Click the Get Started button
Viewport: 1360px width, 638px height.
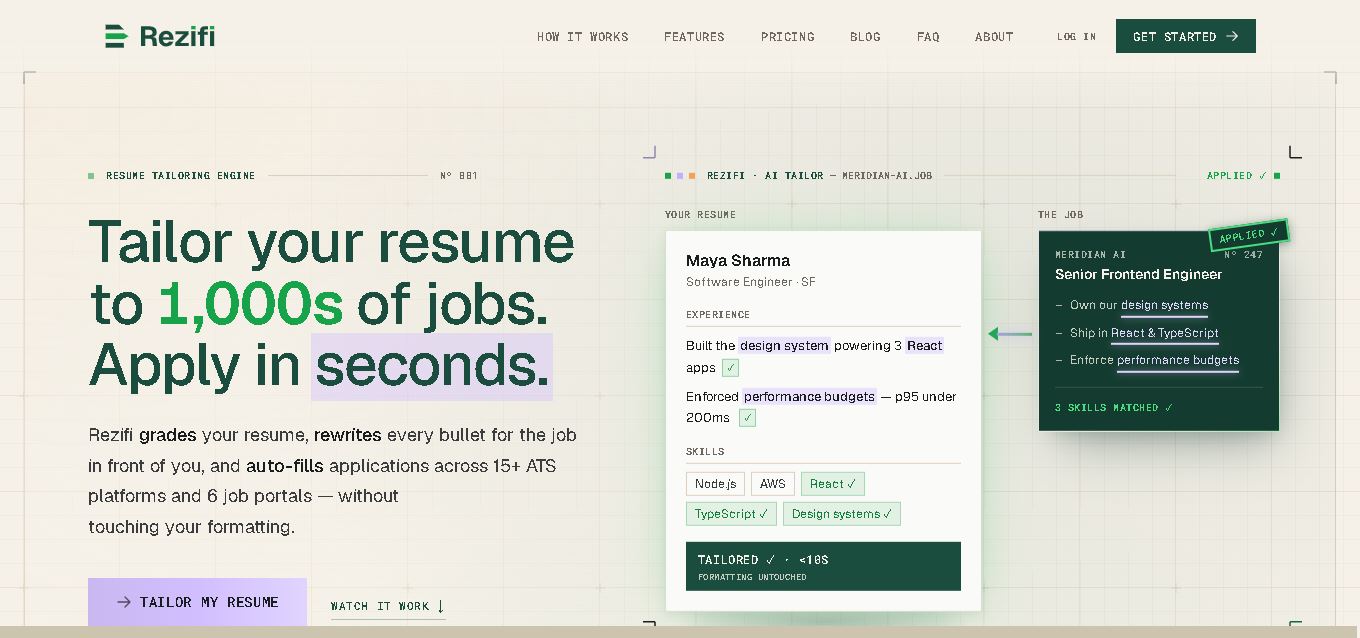tap(1186, 36)
